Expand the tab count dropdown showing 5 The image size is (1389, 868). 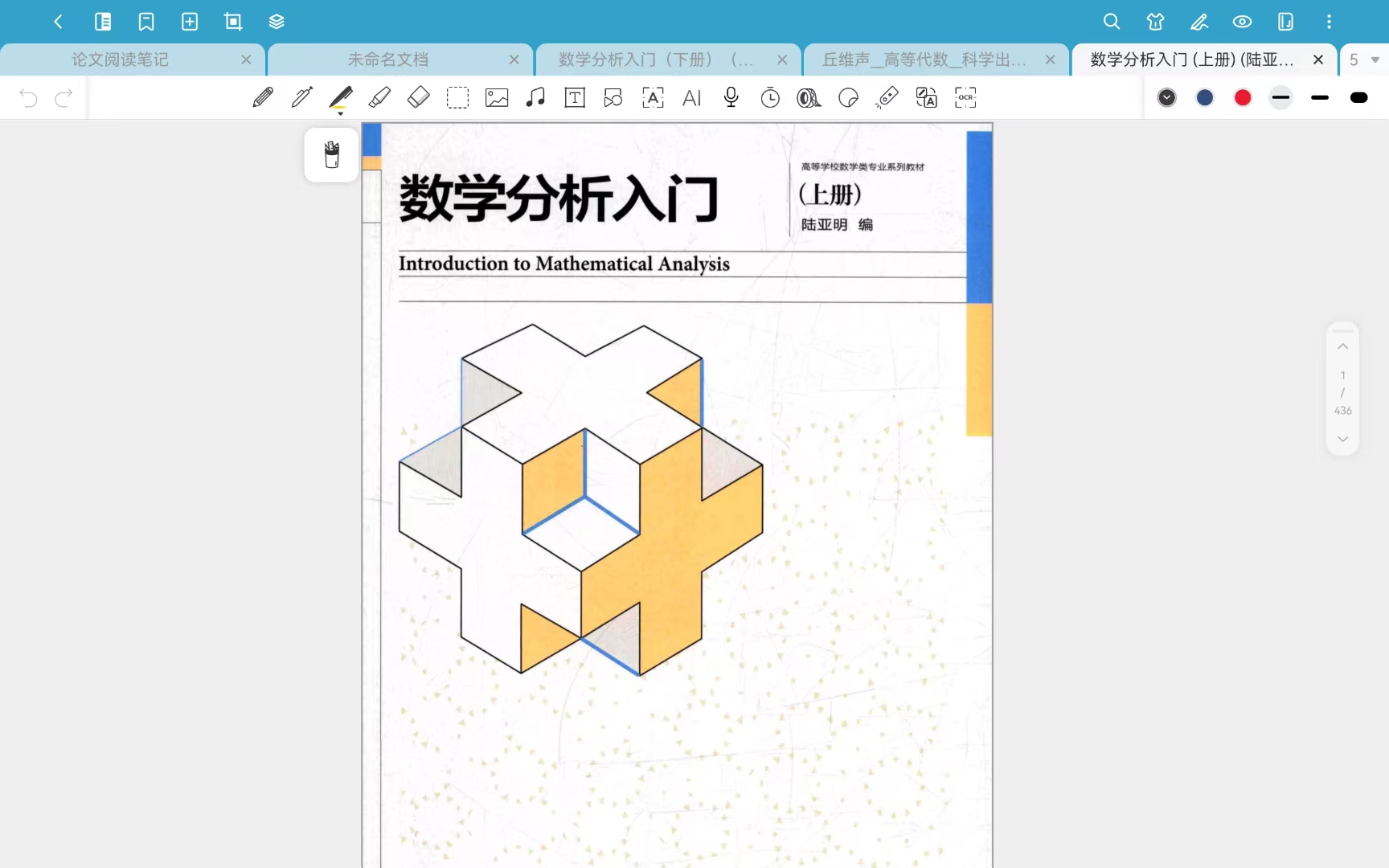coord(1364,59)
